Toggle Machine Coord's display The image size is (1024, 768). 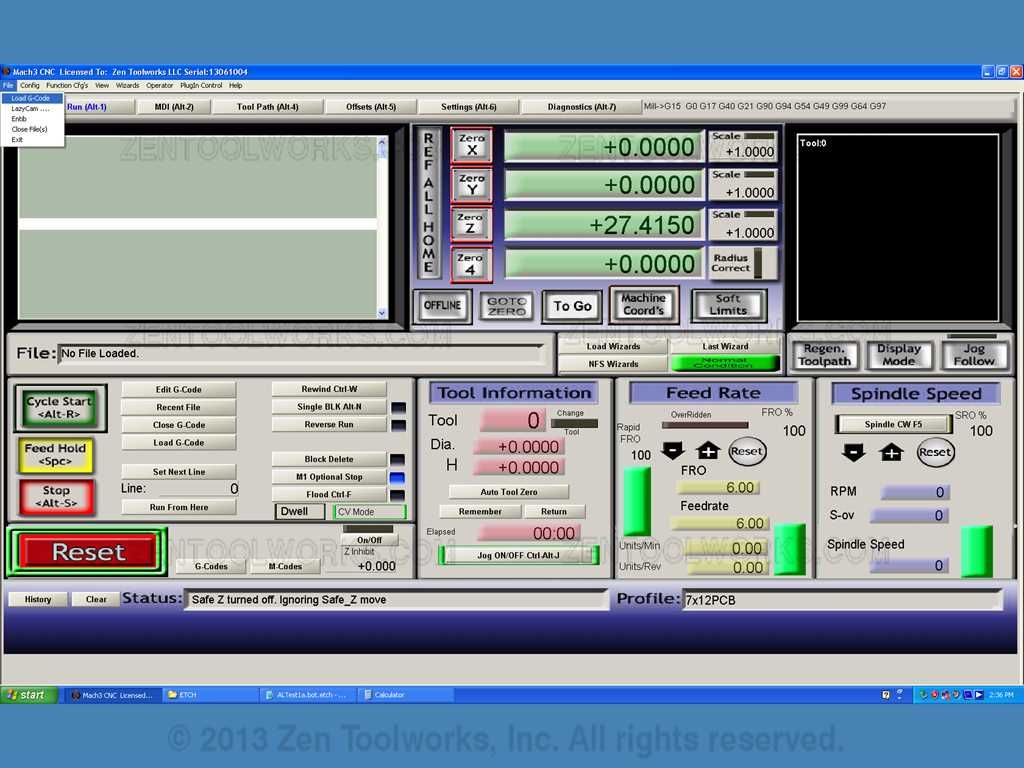coord(644,304)
